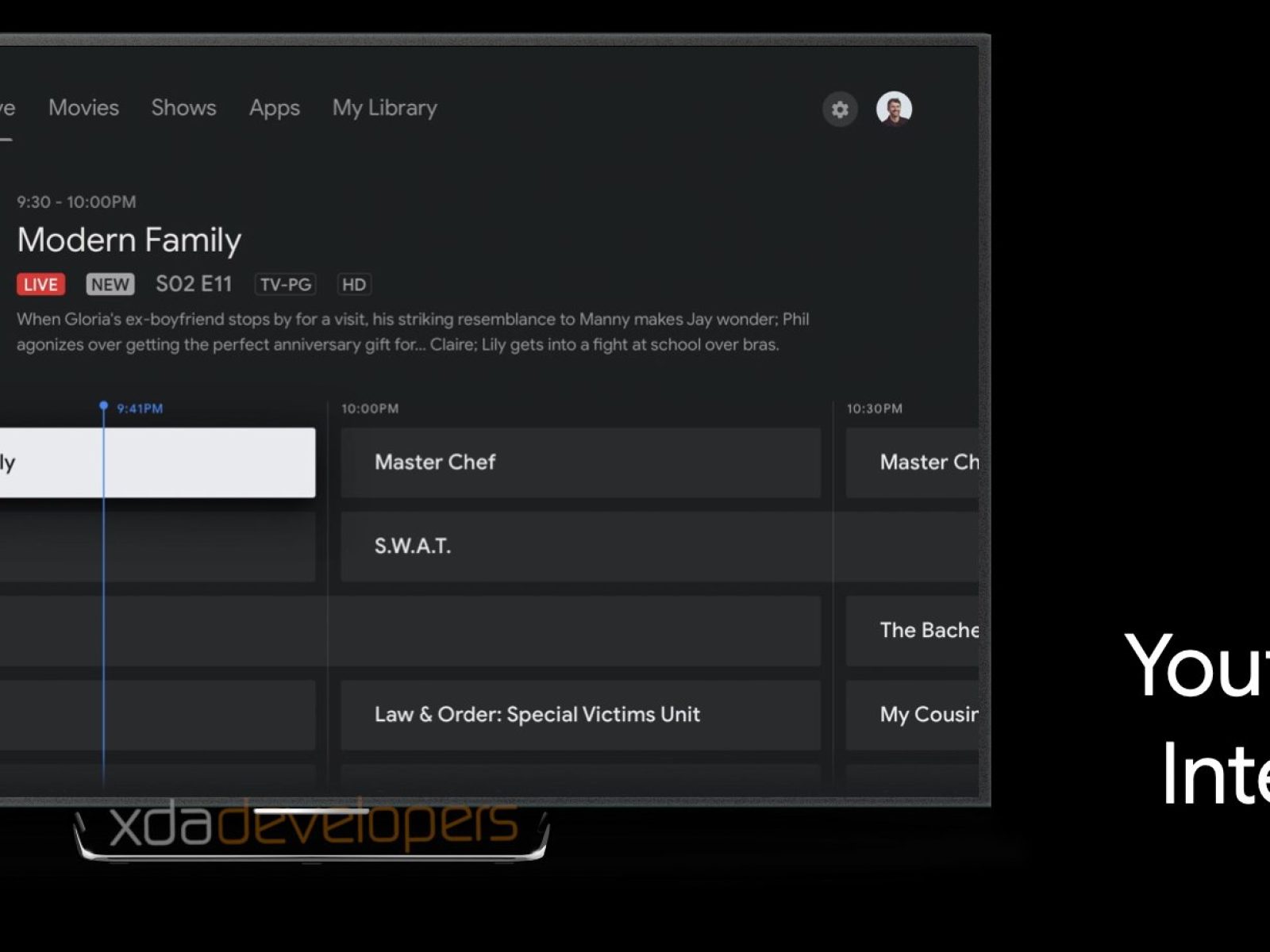
Task: Switch to the Movies tab
Action: [x=83, y=108]
